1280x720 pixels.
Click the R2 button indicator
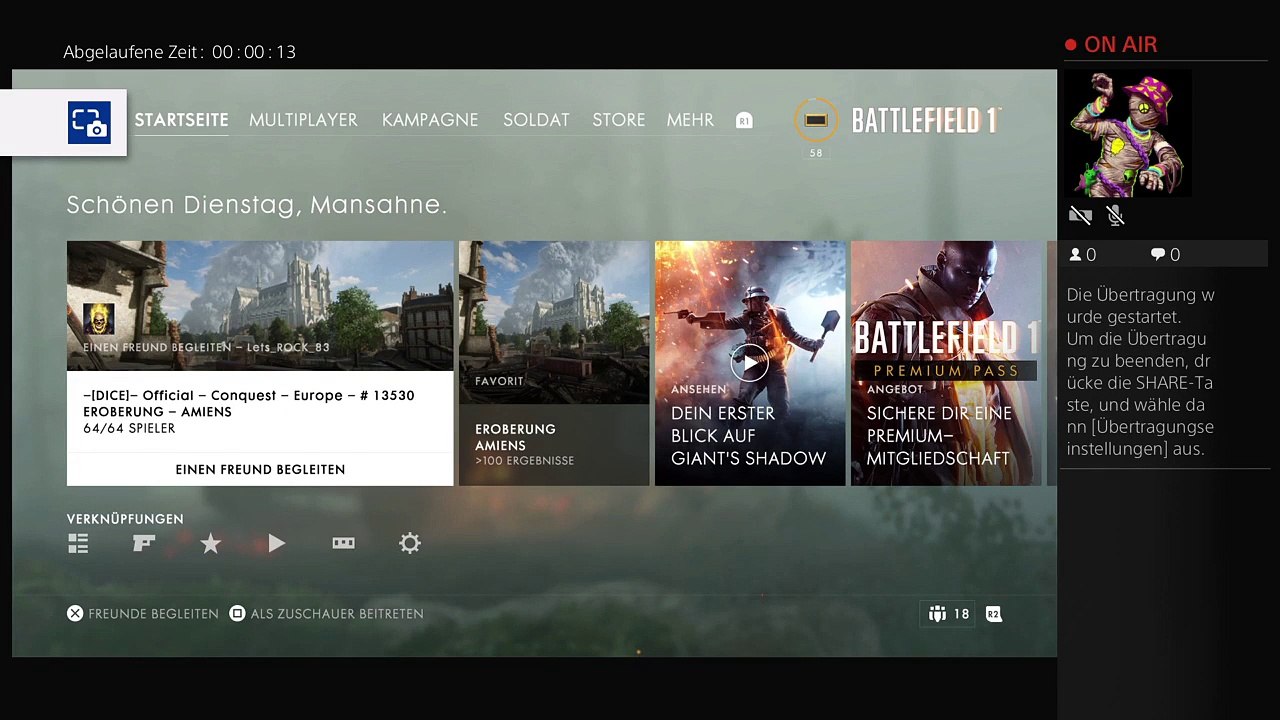tap(993, 614)
